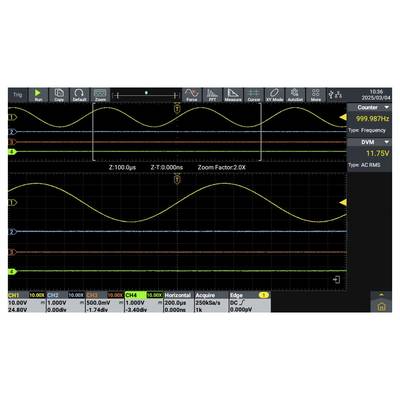
Task: Click the 11.75V DVM reading
Action: [378, 153]
